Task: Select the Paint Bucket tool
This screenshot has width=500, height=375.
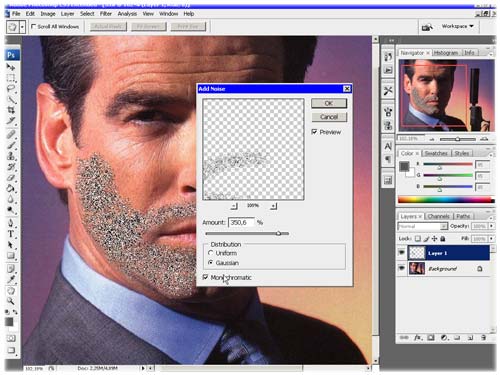Action: tap(11, 188)
